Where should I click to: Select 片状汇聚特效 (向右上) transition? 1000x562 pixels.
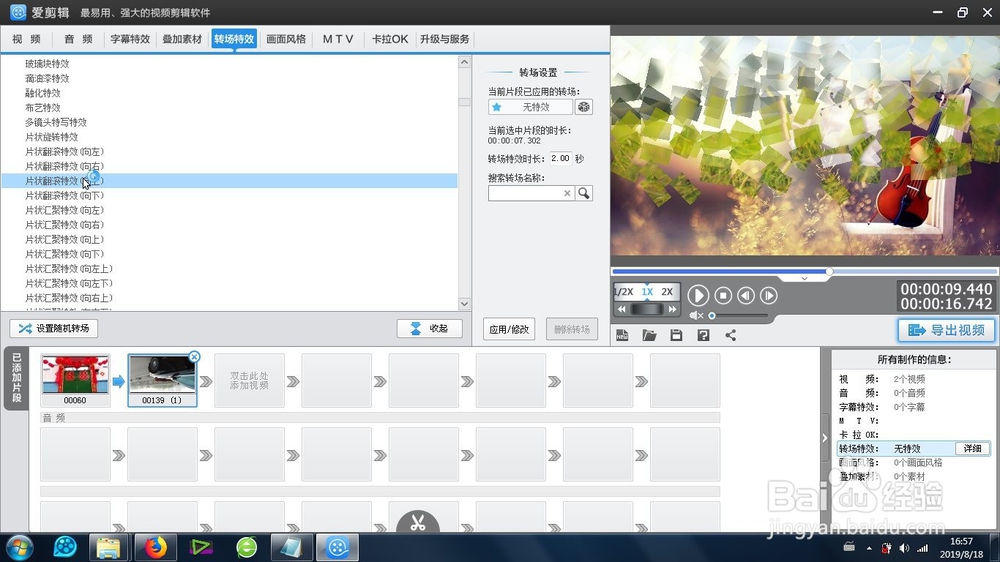[69, 299]
